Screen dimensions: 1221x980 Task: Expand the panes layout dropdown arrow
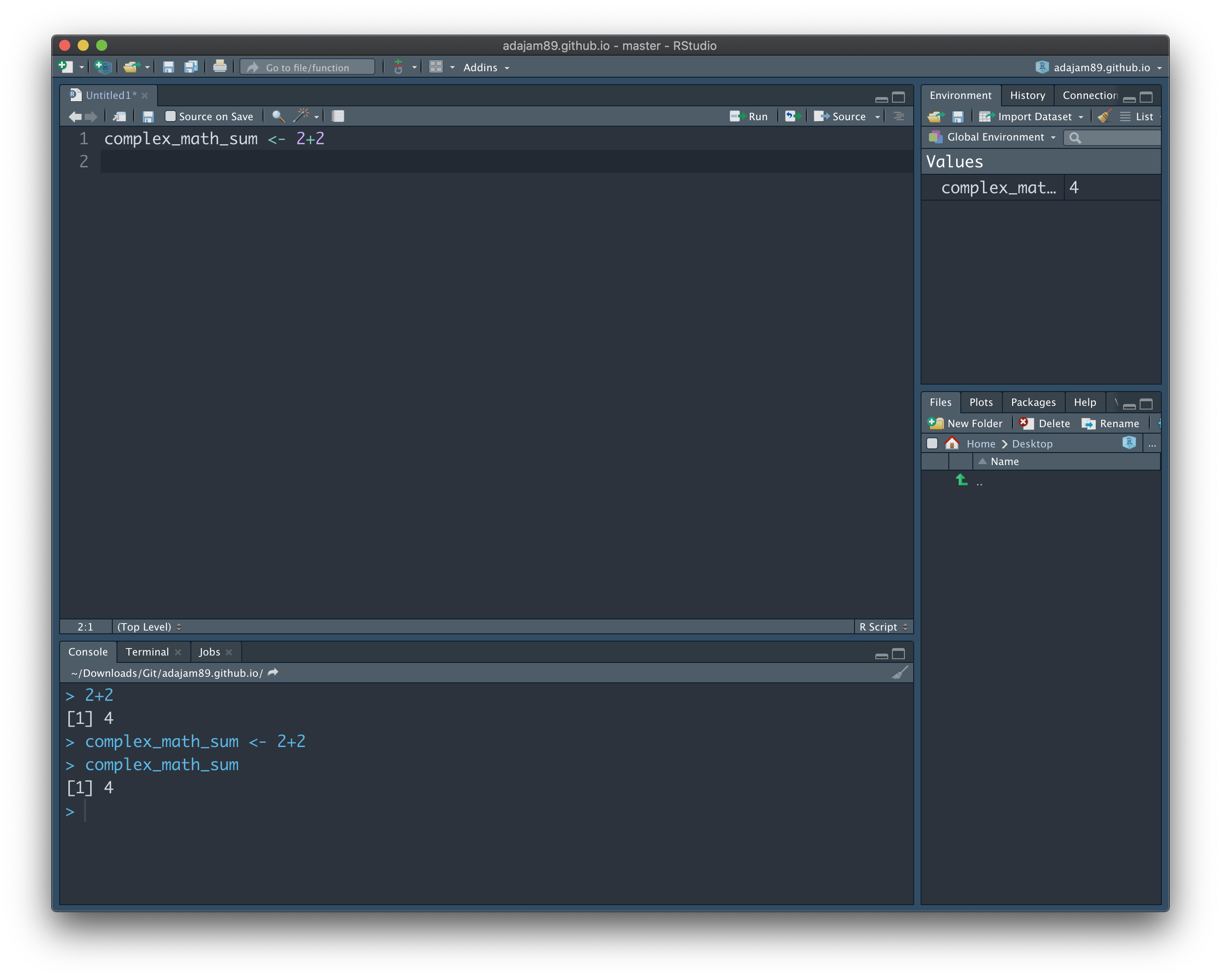click(452, 68)
